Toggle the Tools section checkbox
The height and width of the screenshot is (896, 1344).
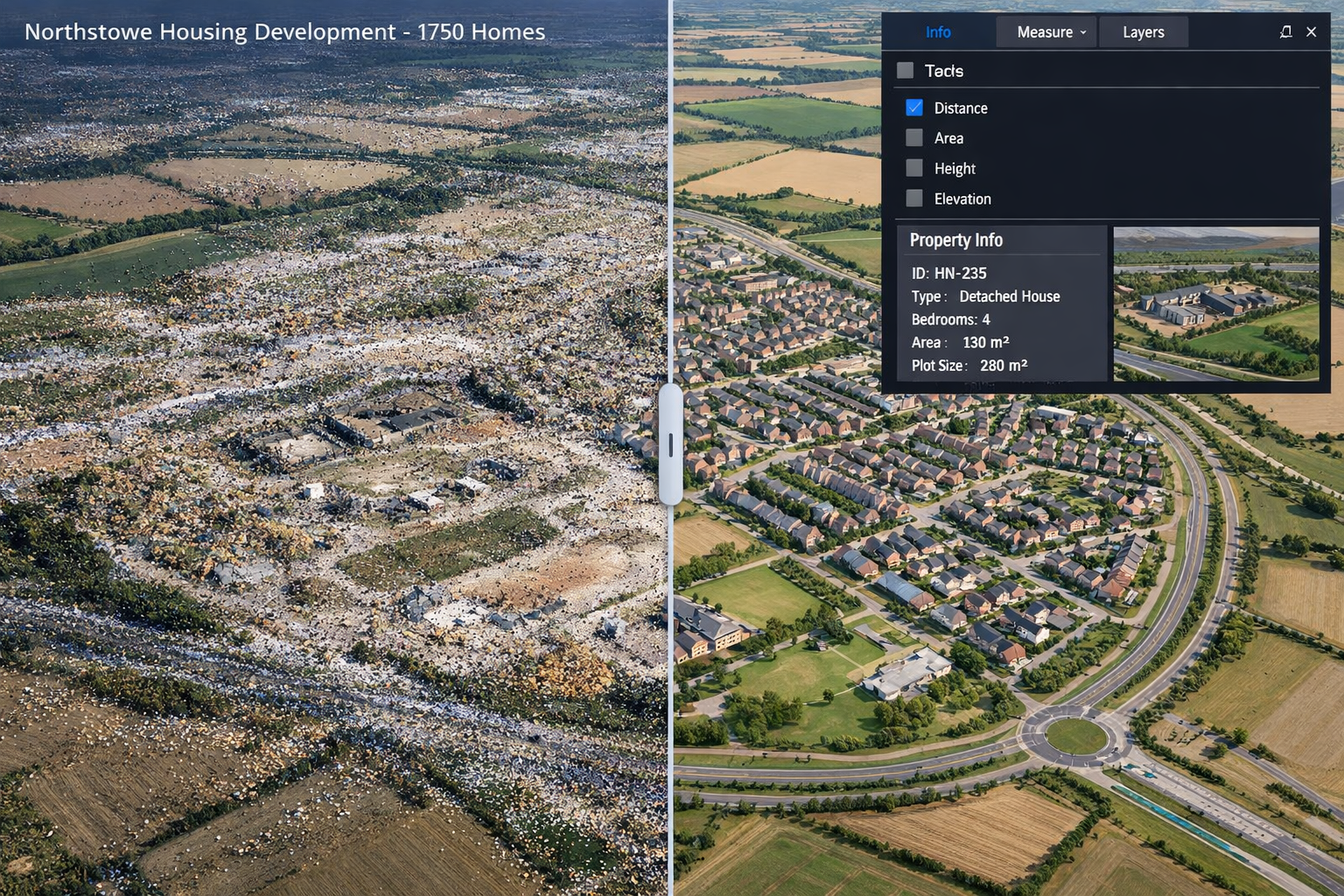[906, 70]
